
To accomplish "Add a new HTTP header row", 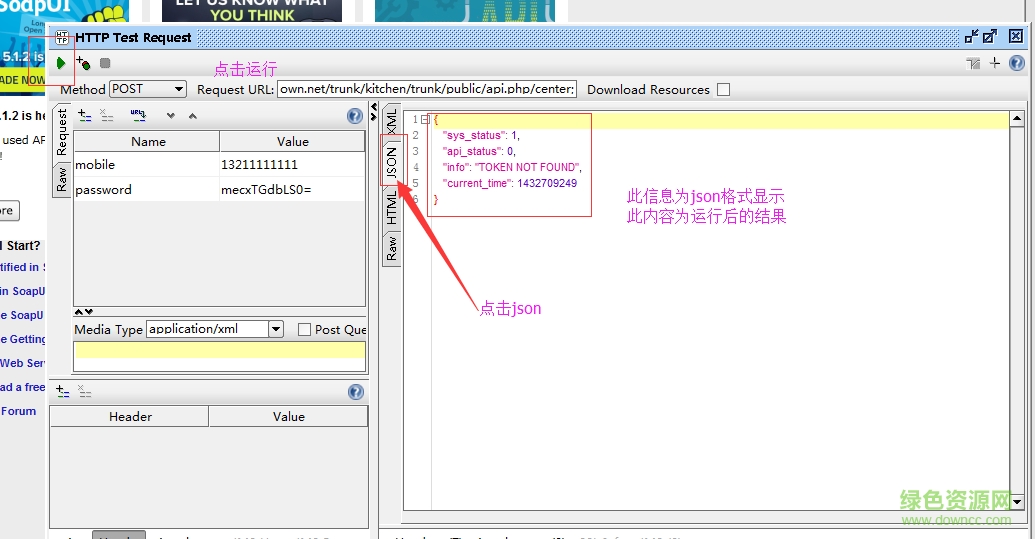I will tap(63, 391).
